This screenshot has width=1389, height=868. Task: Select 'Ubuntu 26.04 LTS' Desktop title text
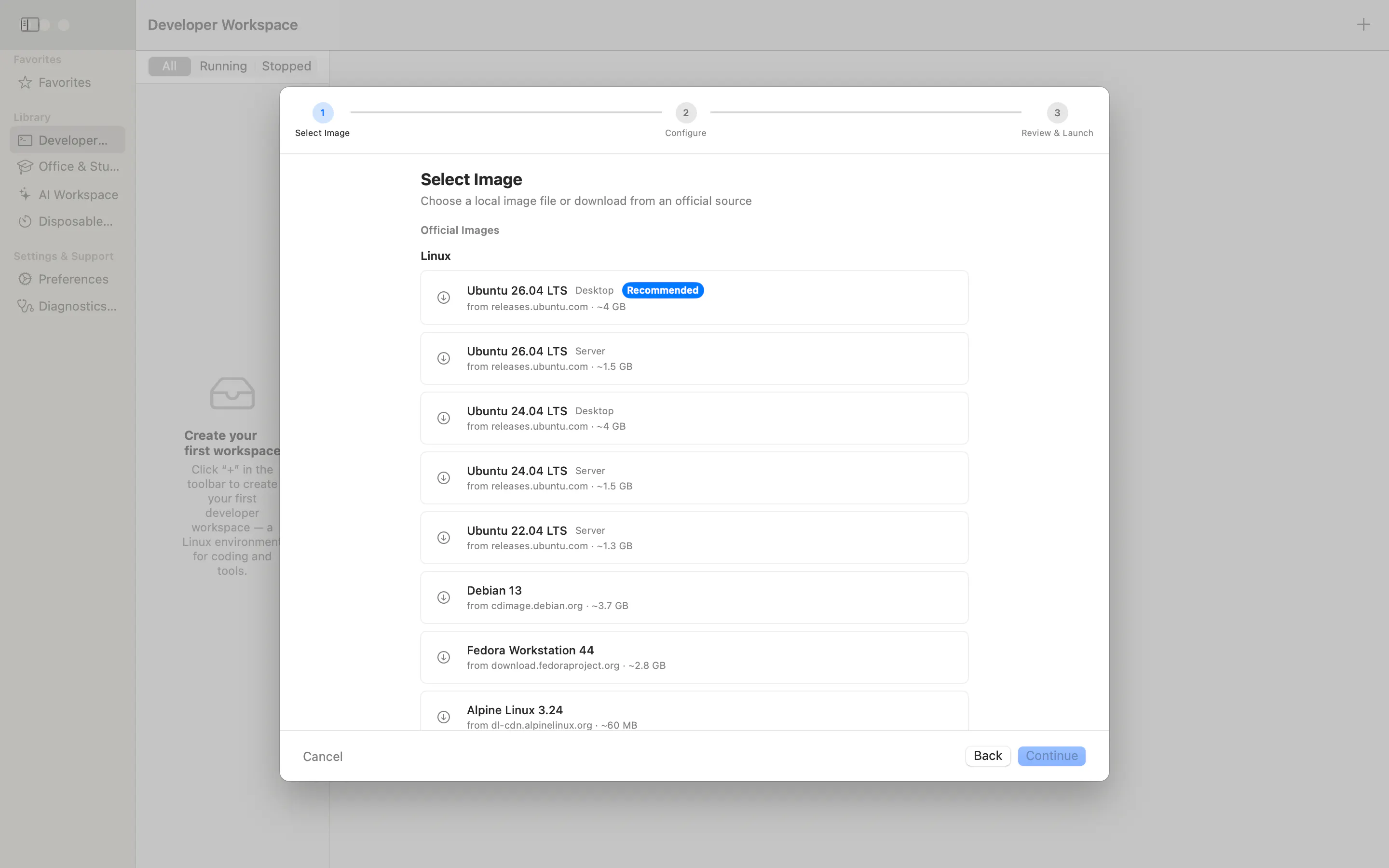pyautogui.click(x=517, y=290)
